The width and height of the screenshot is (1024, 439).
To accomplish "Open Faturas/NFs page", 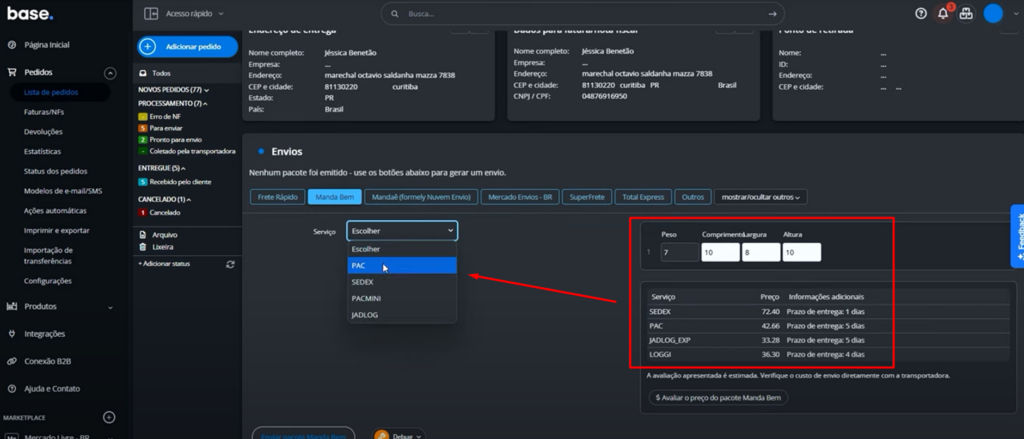I will (x=44, y=112).
